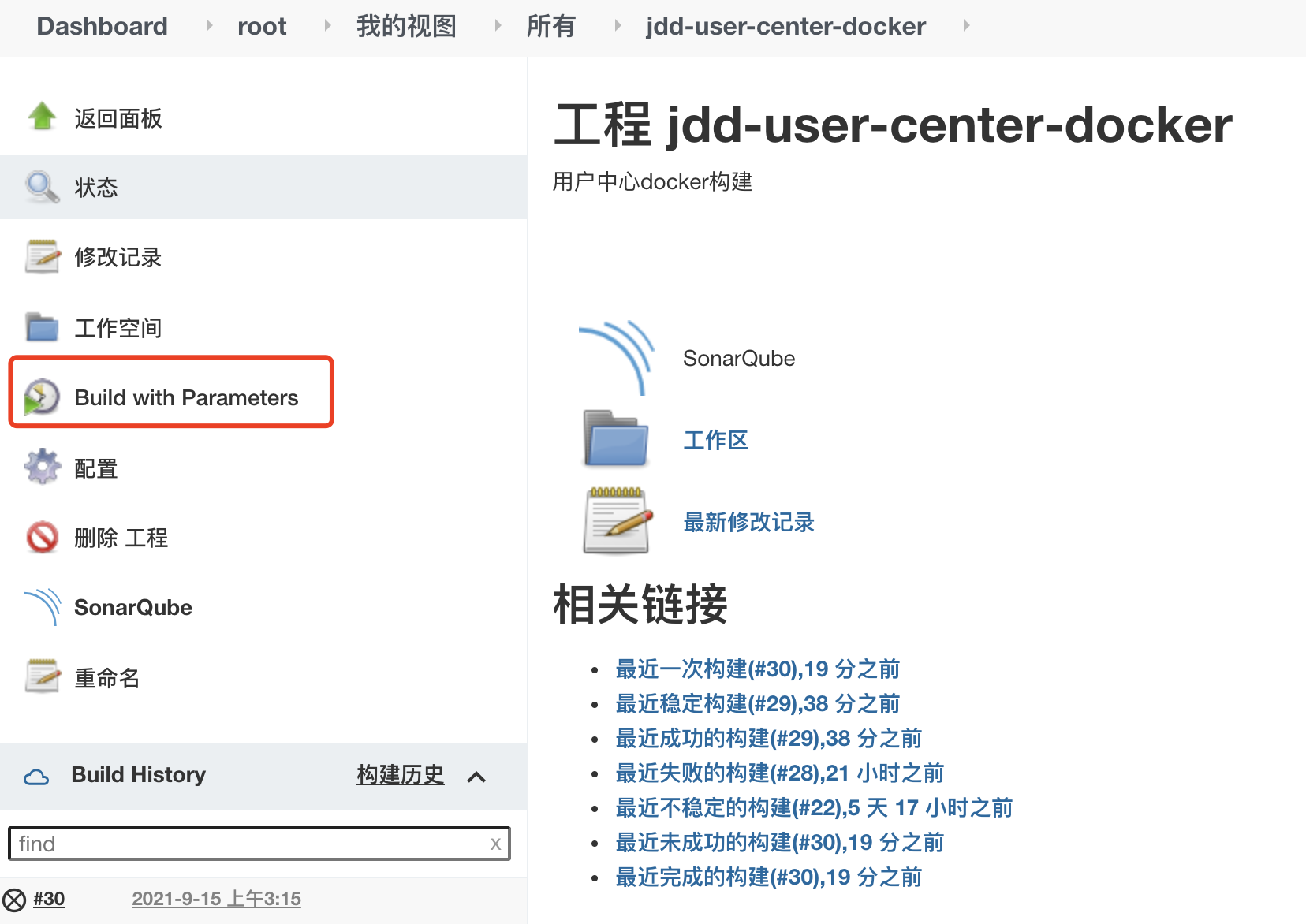This screenshot has height=924, width=1306.
Task: Open 最近失败的构建(#28) link
Action: [x=780, y=773]
